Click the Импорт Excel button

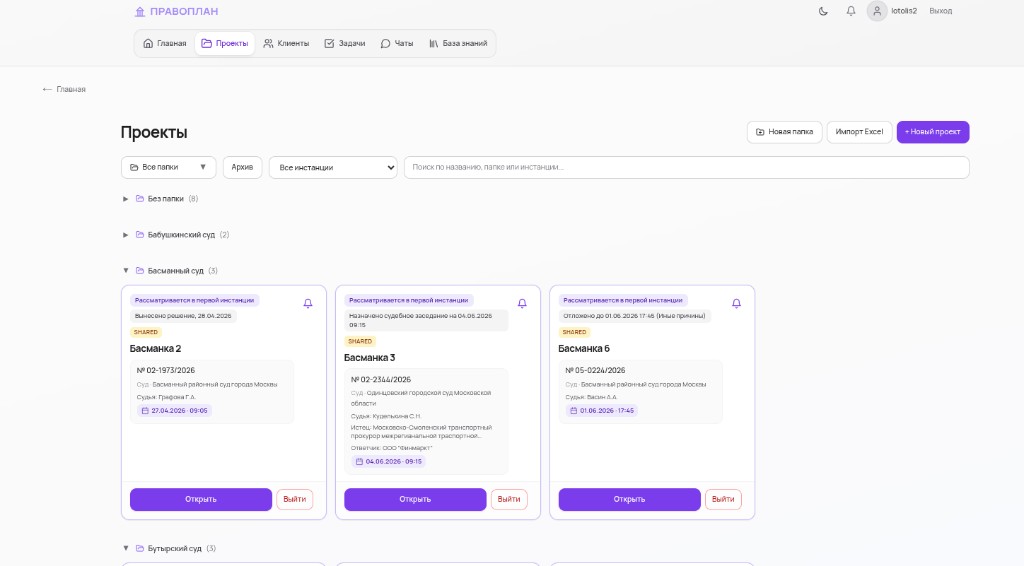tap(859, 132)
